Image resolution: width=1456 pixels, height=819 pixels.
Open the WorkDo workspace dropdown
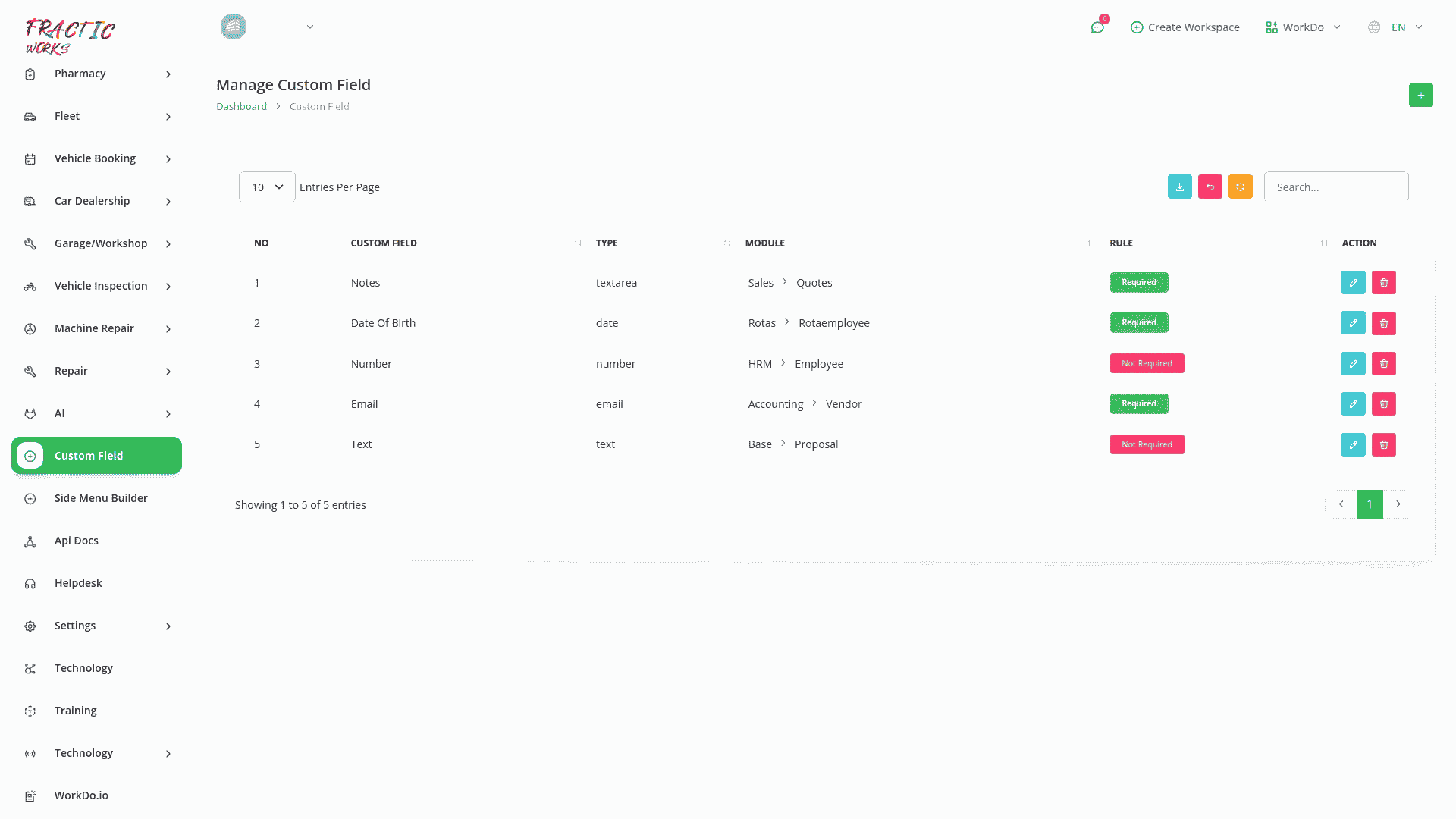(x=1303, y=27)
